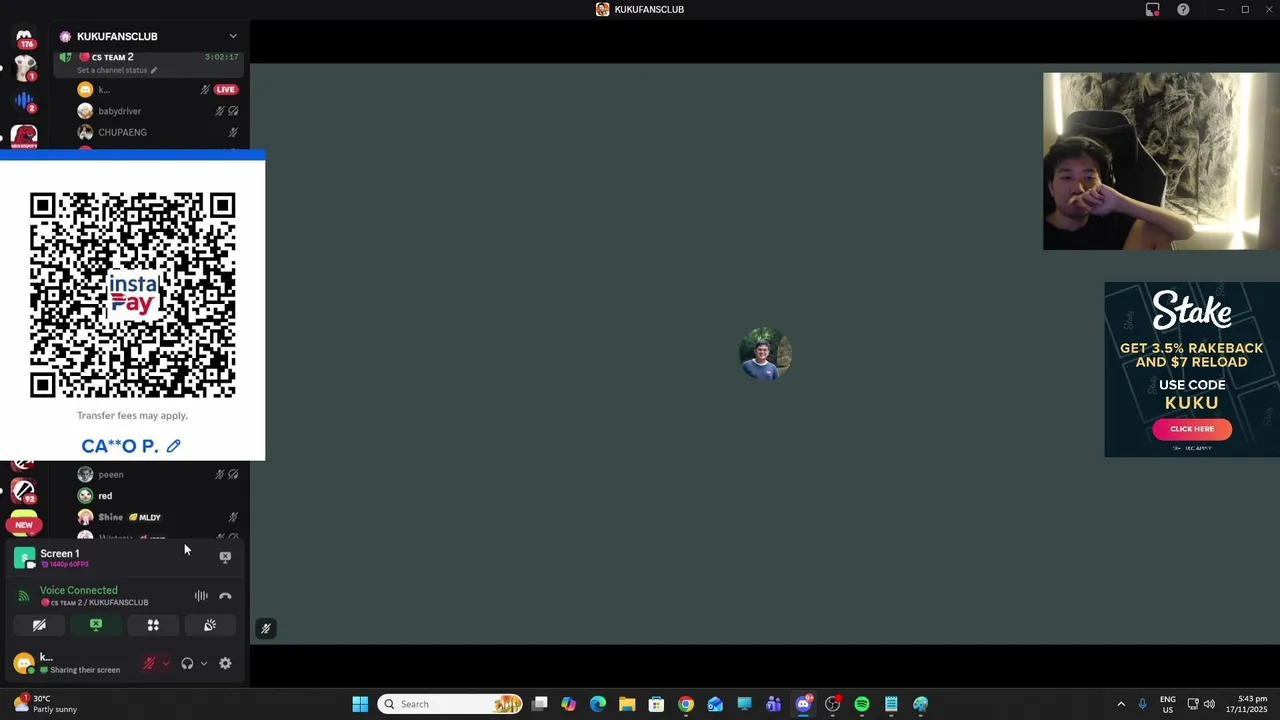Open Spotify from taskbar
This screenshot has height=720, width=1280.
[862, 704]
